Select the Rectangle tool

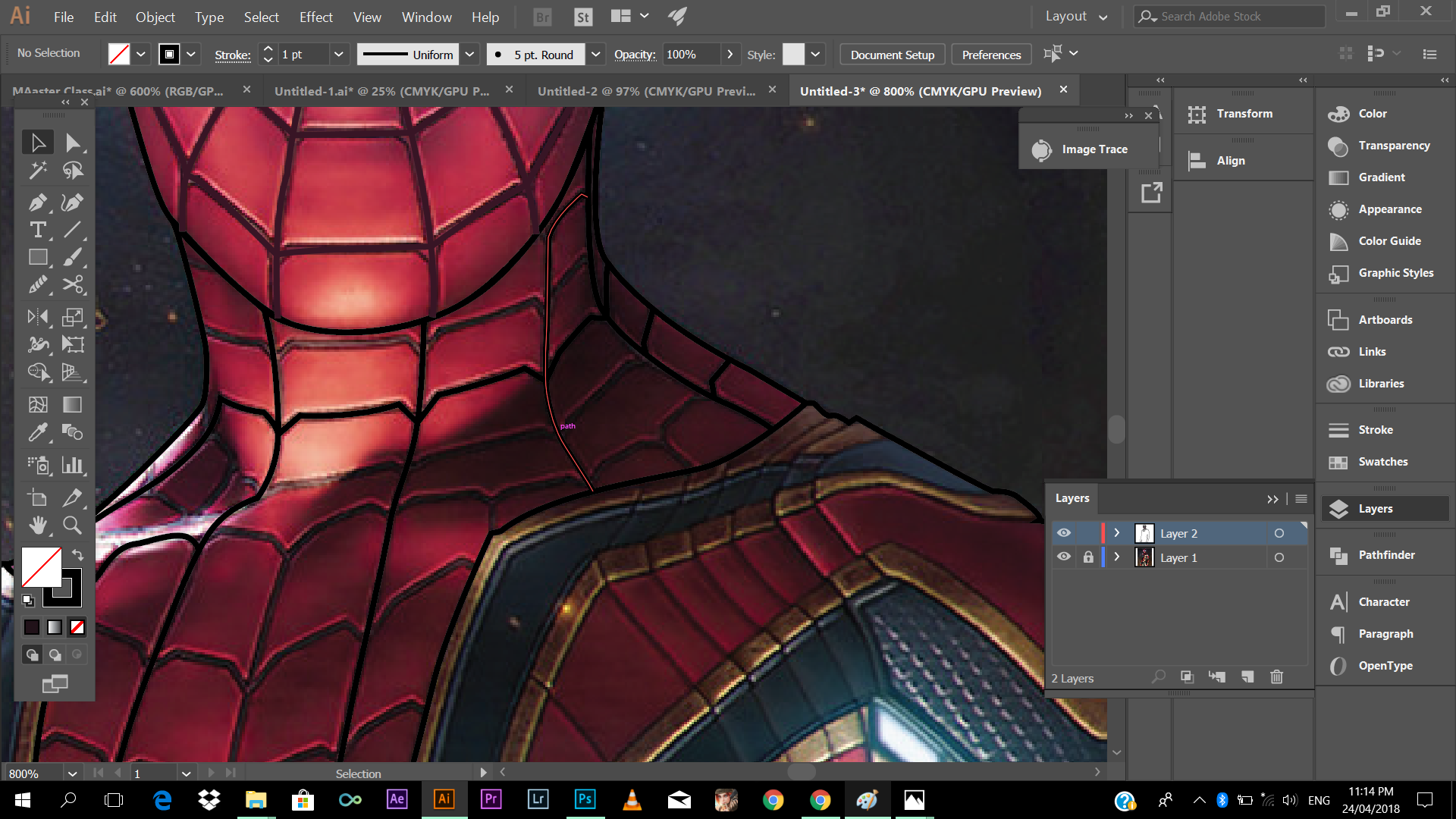[x=37, y=257]
